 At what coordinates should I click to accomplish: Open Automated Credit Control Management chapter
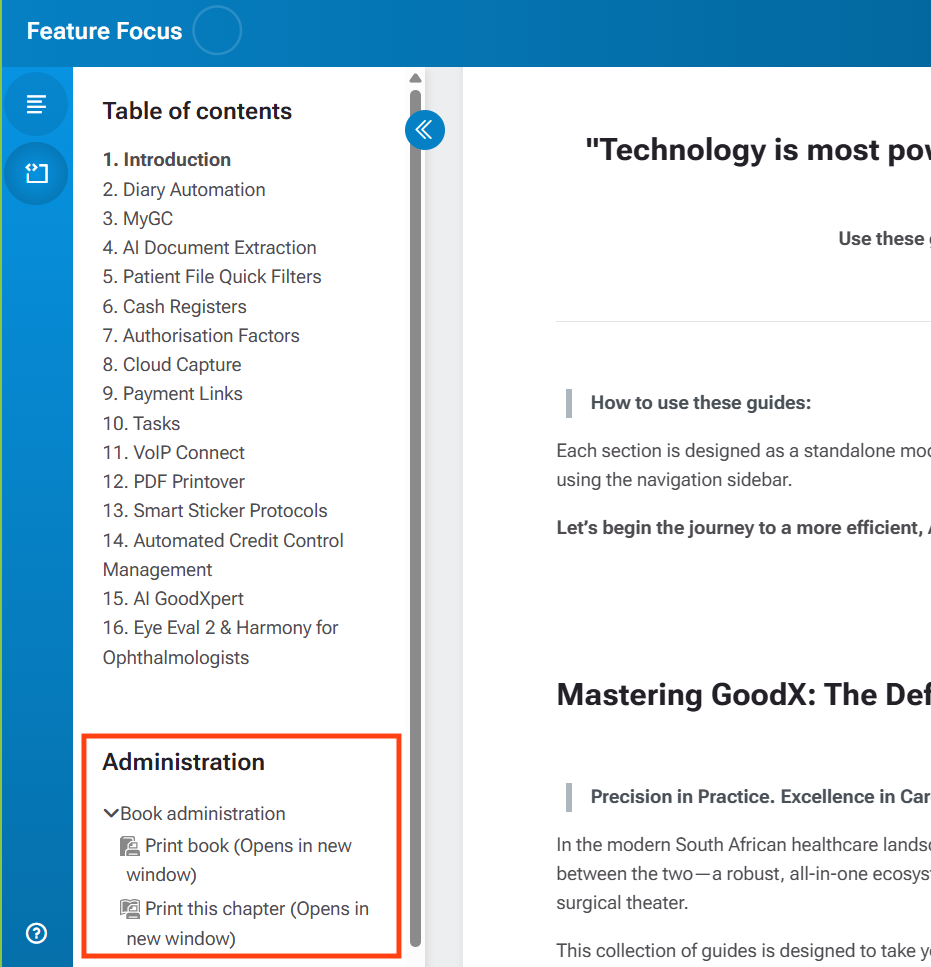223,555
